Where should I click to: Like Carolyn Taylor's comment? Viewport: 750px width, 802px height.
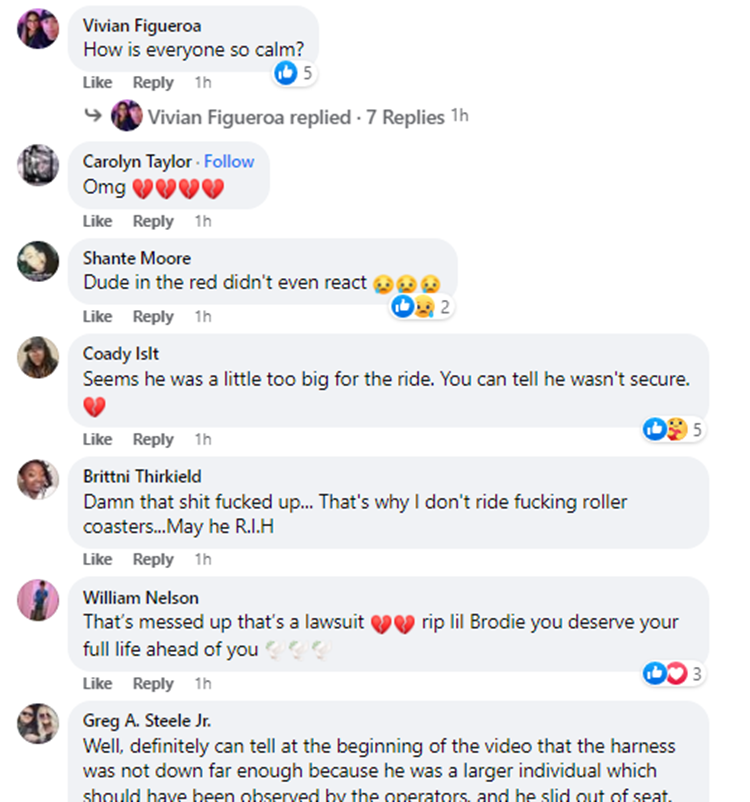(x=97, y=221)
